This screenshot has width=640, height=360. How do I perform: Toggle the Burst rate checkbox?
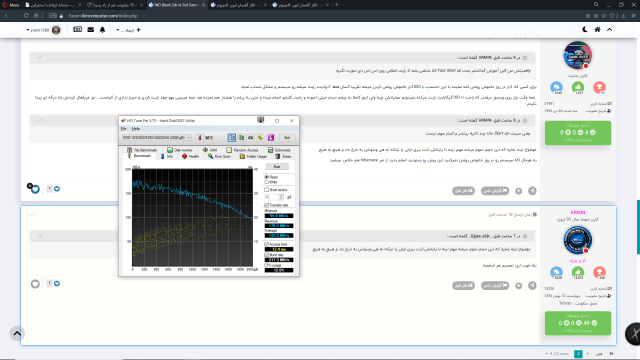pos(267,255)
